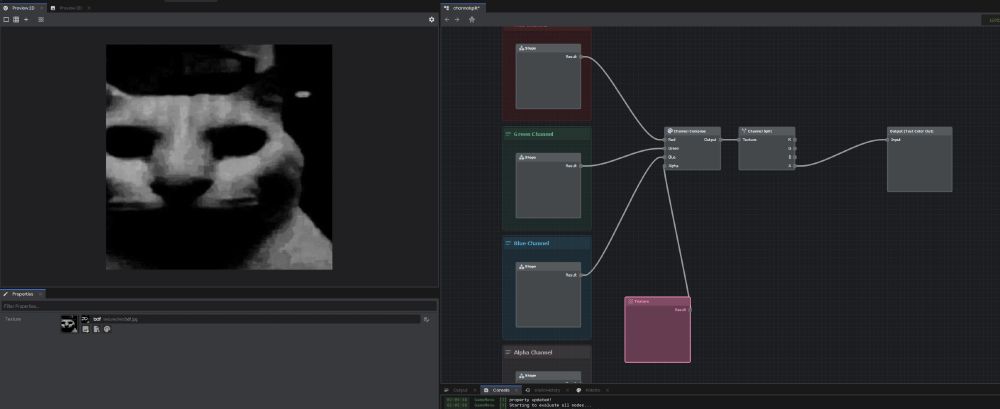Click the Shape icon in Blue Channel node

pos(521,266)
